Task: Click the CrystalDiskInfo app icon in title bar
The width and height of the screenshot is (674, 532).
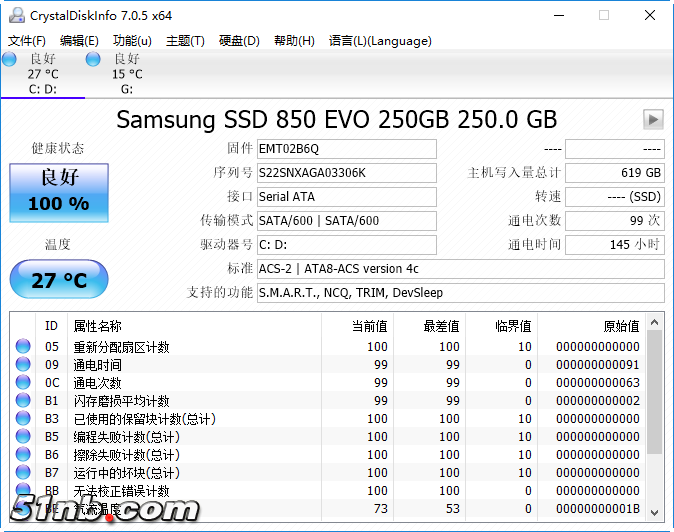Action: point(13,15)
